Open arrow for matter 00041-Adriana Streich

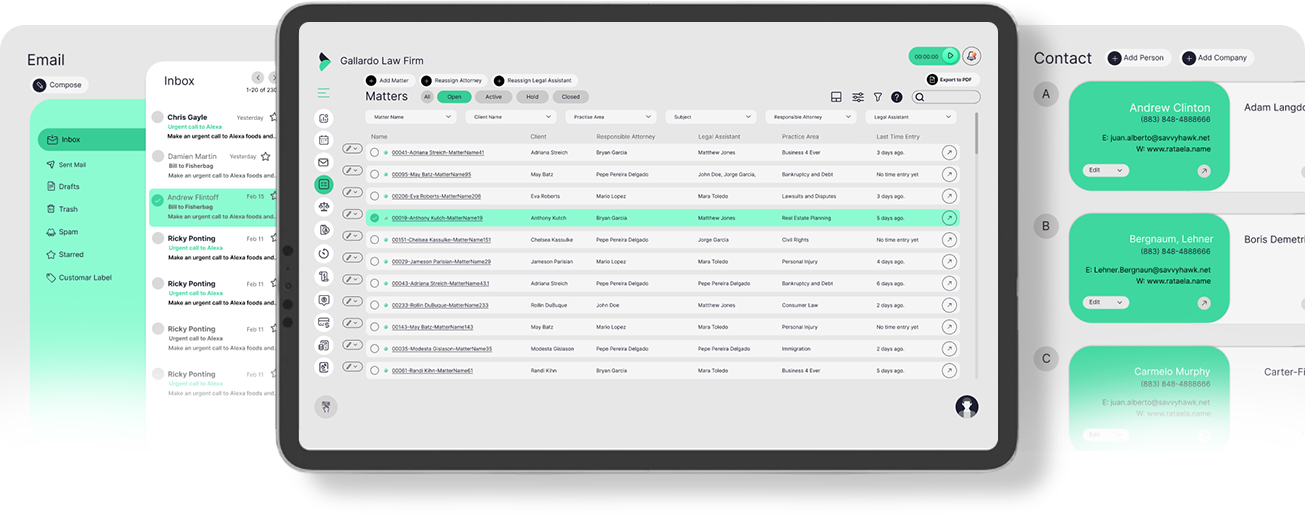coord(949,152)
